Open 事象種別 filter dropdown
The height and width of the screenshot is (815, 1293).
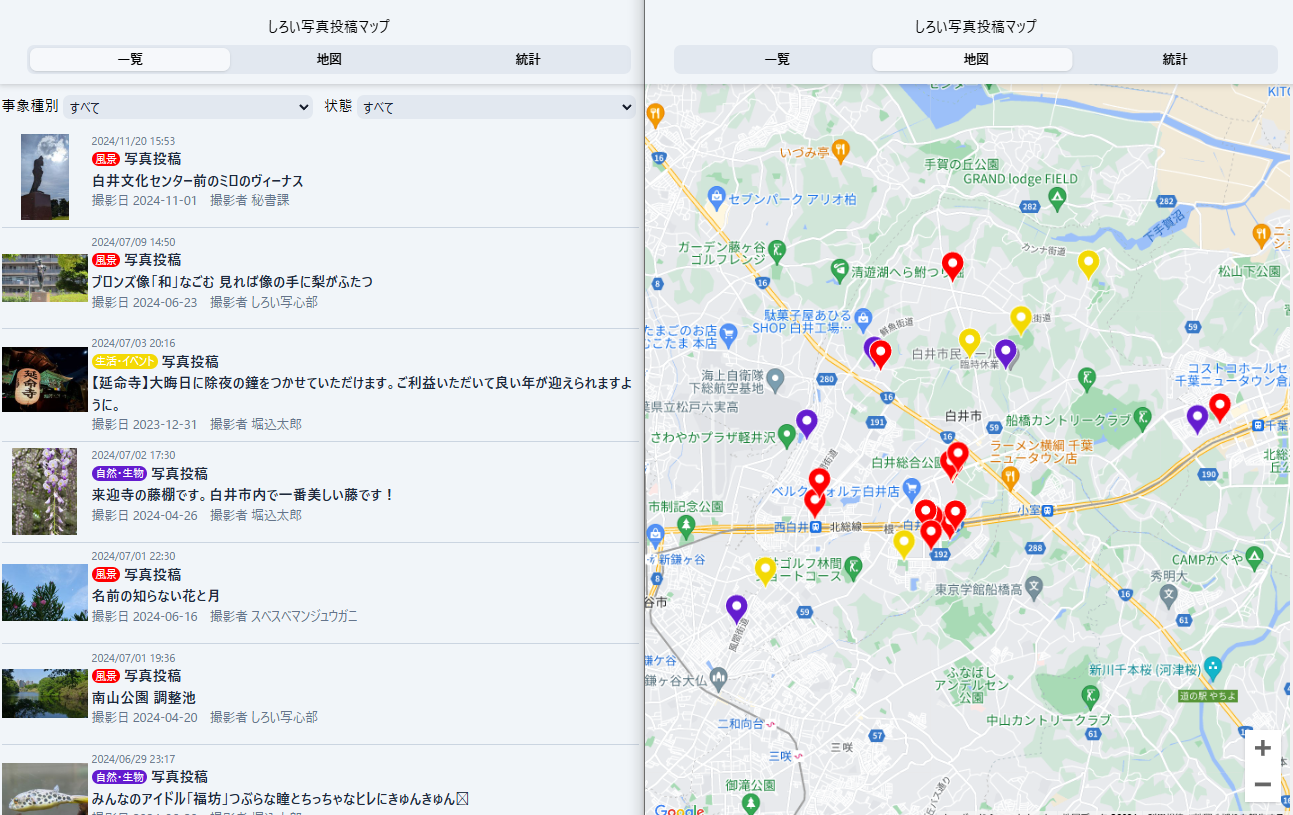[x=188, y=107]
